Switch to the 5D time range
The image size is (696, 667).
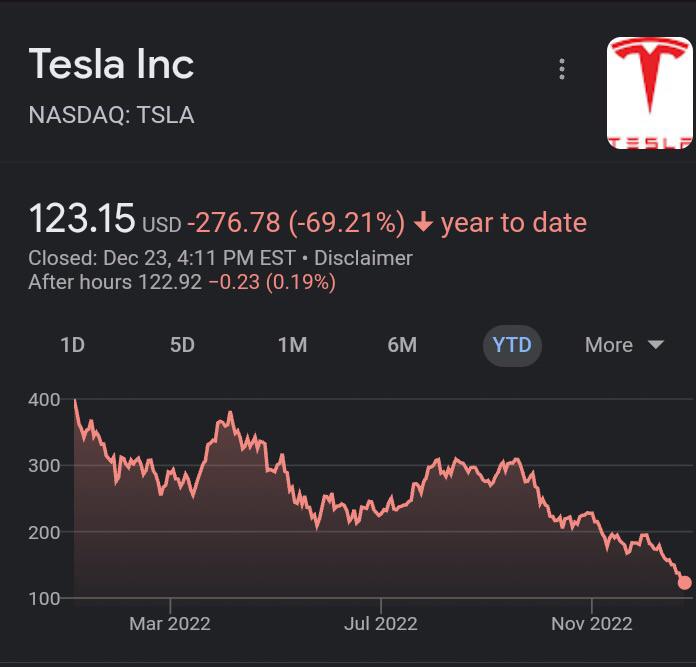(182, 345)
